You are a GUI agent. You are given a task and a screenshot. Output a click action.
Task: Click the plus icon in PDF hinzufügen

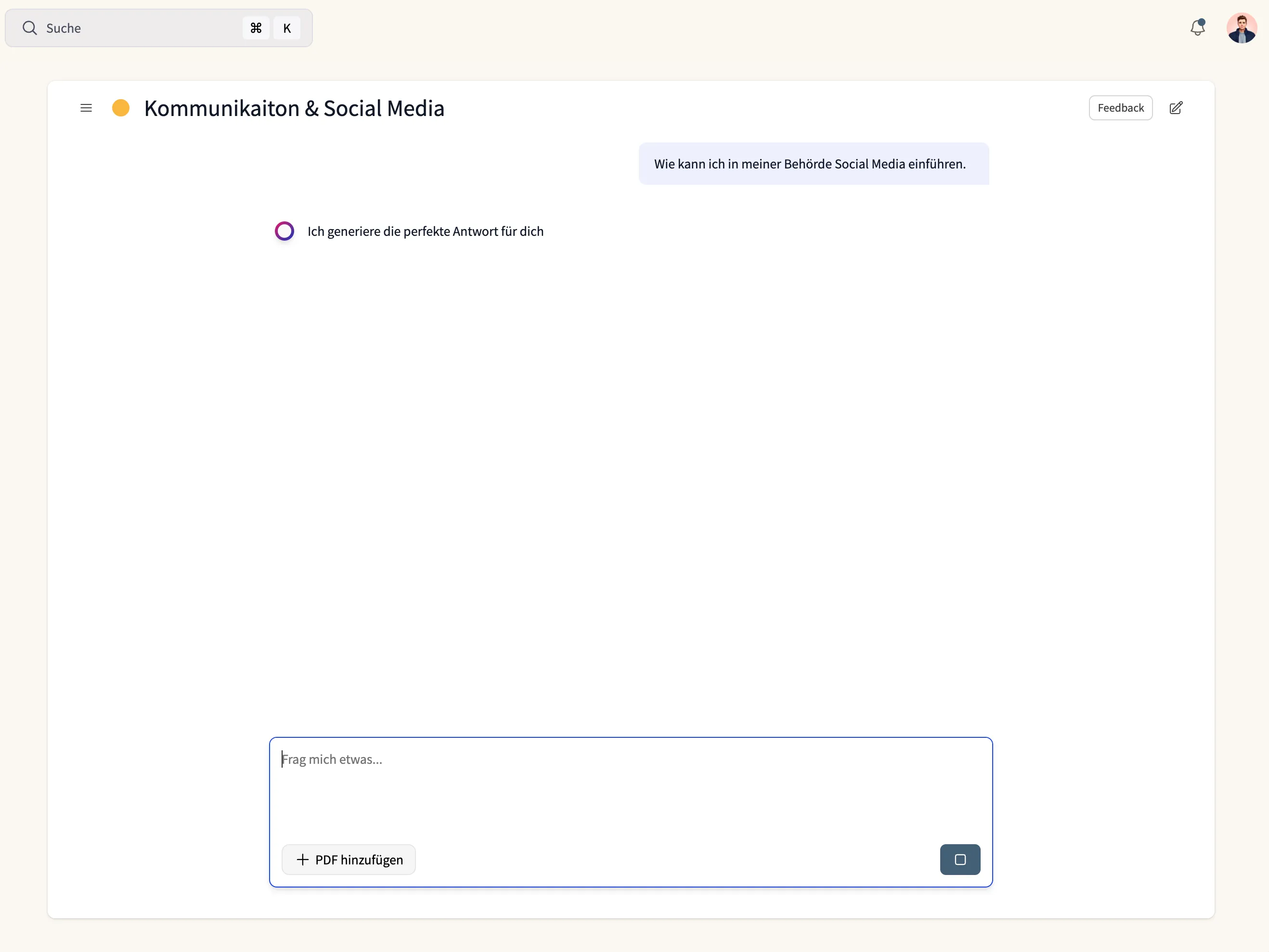[302, 859]
